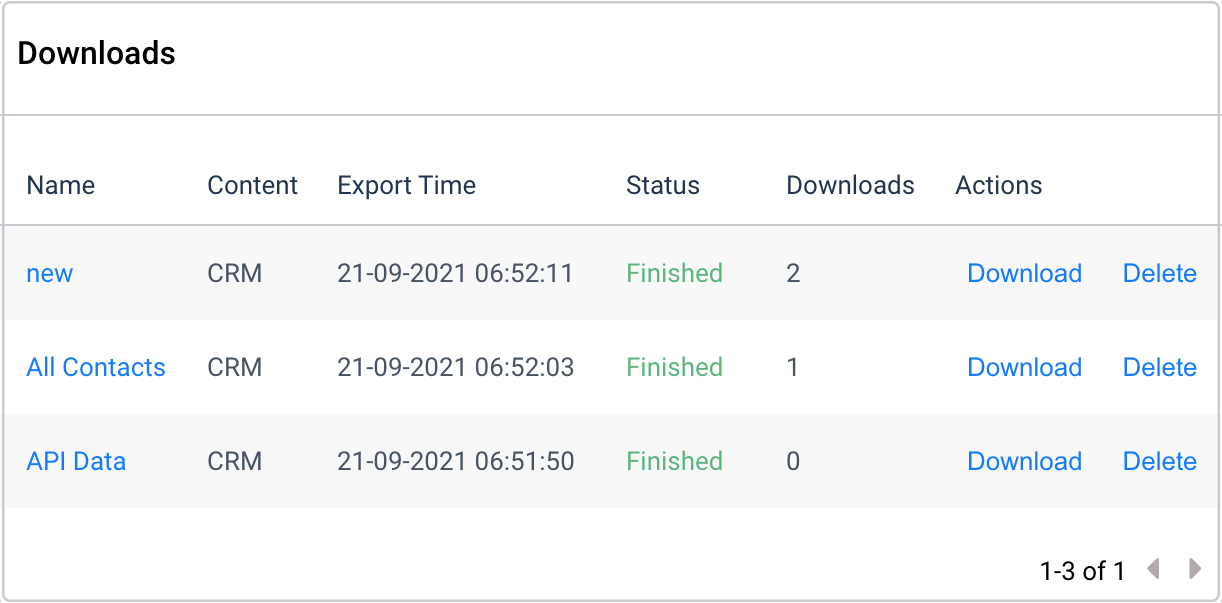
Task: Click the Downloads column header
Action: tap(850, 185)
